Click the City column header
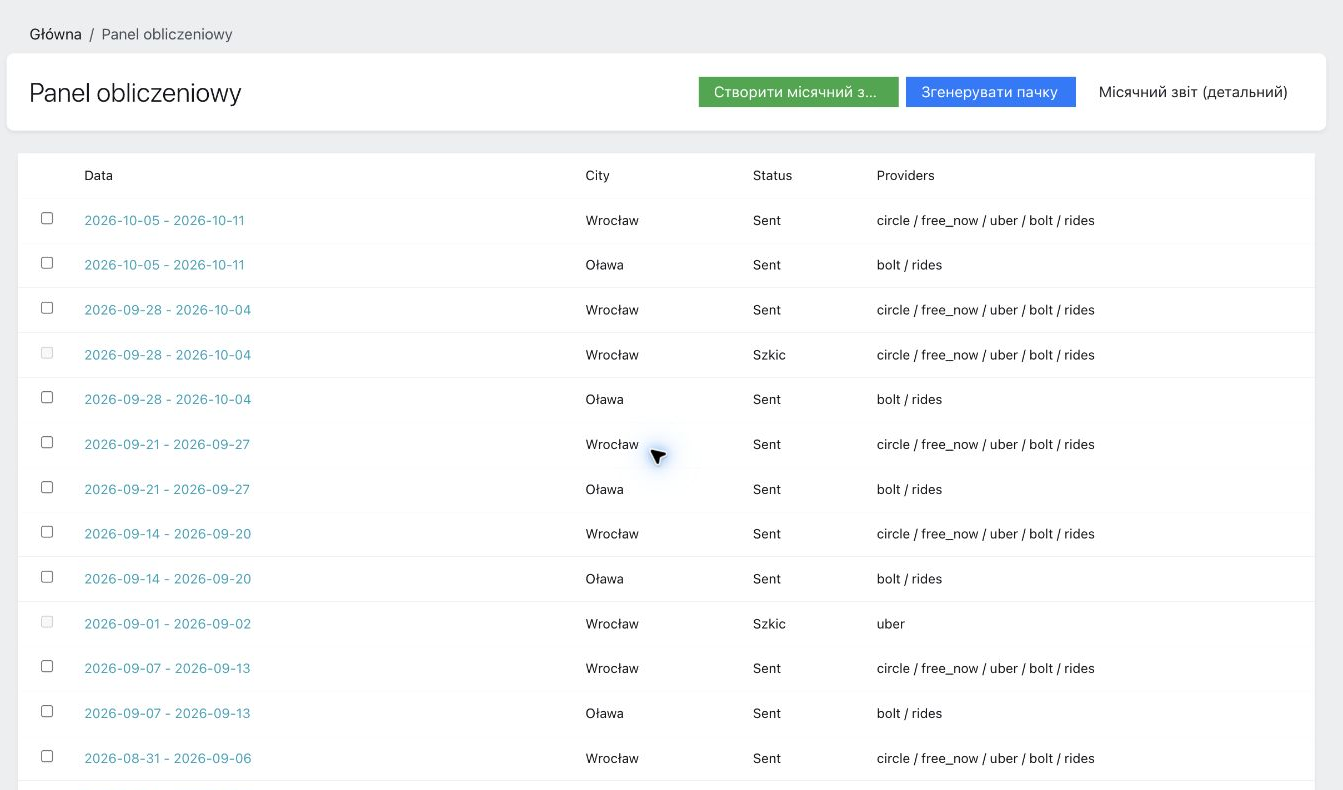 point(597,175)
